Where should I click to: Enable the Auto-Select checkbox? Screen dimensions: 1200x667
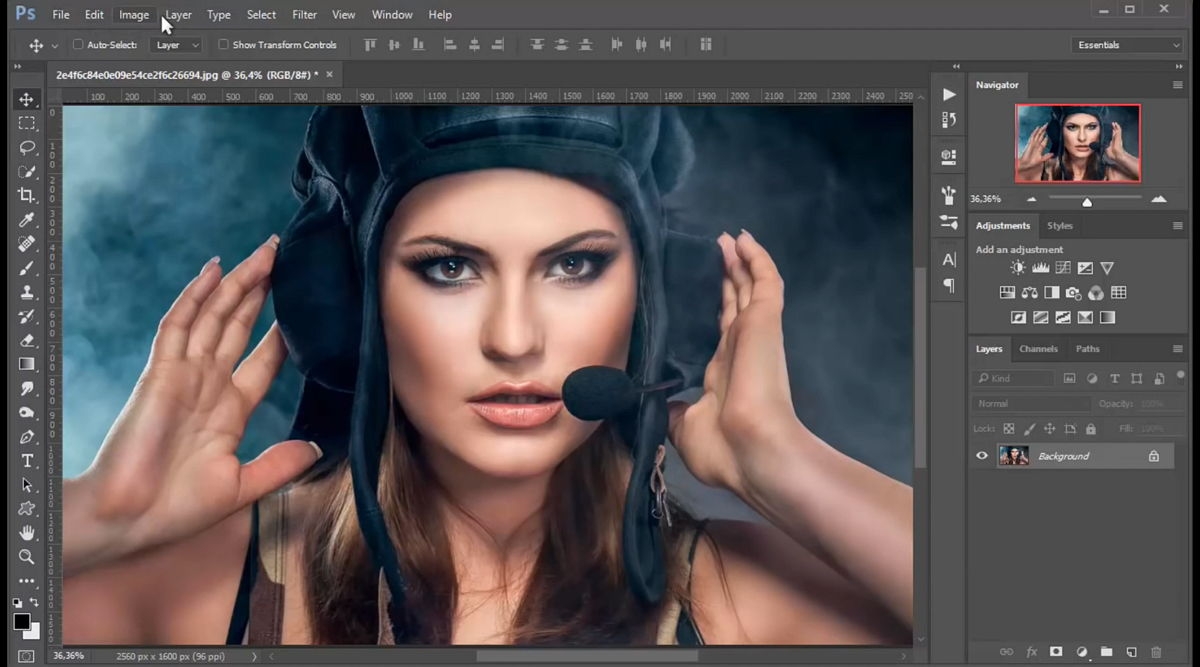point(78,45)
